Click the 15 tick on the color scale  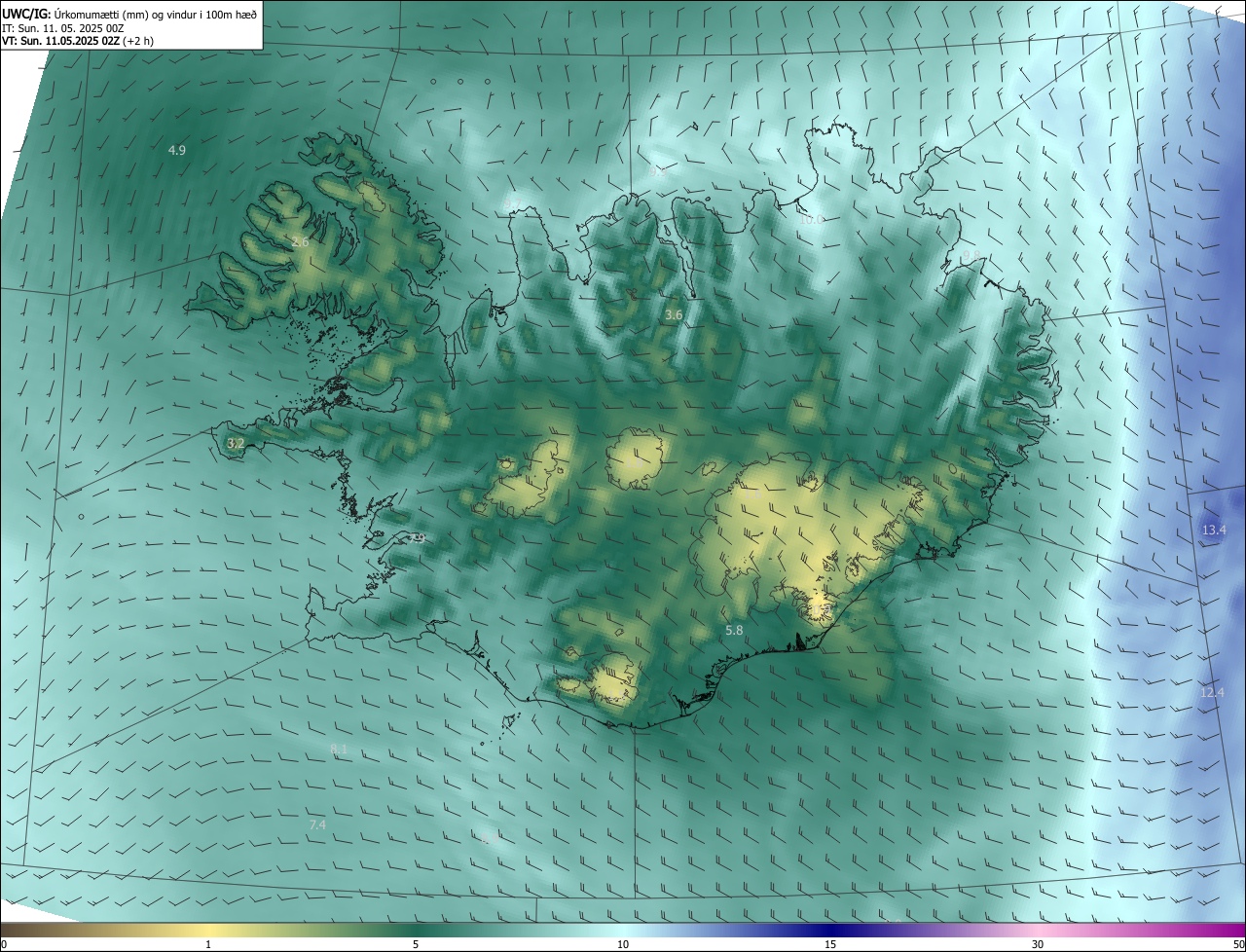(x=830, y=944)
